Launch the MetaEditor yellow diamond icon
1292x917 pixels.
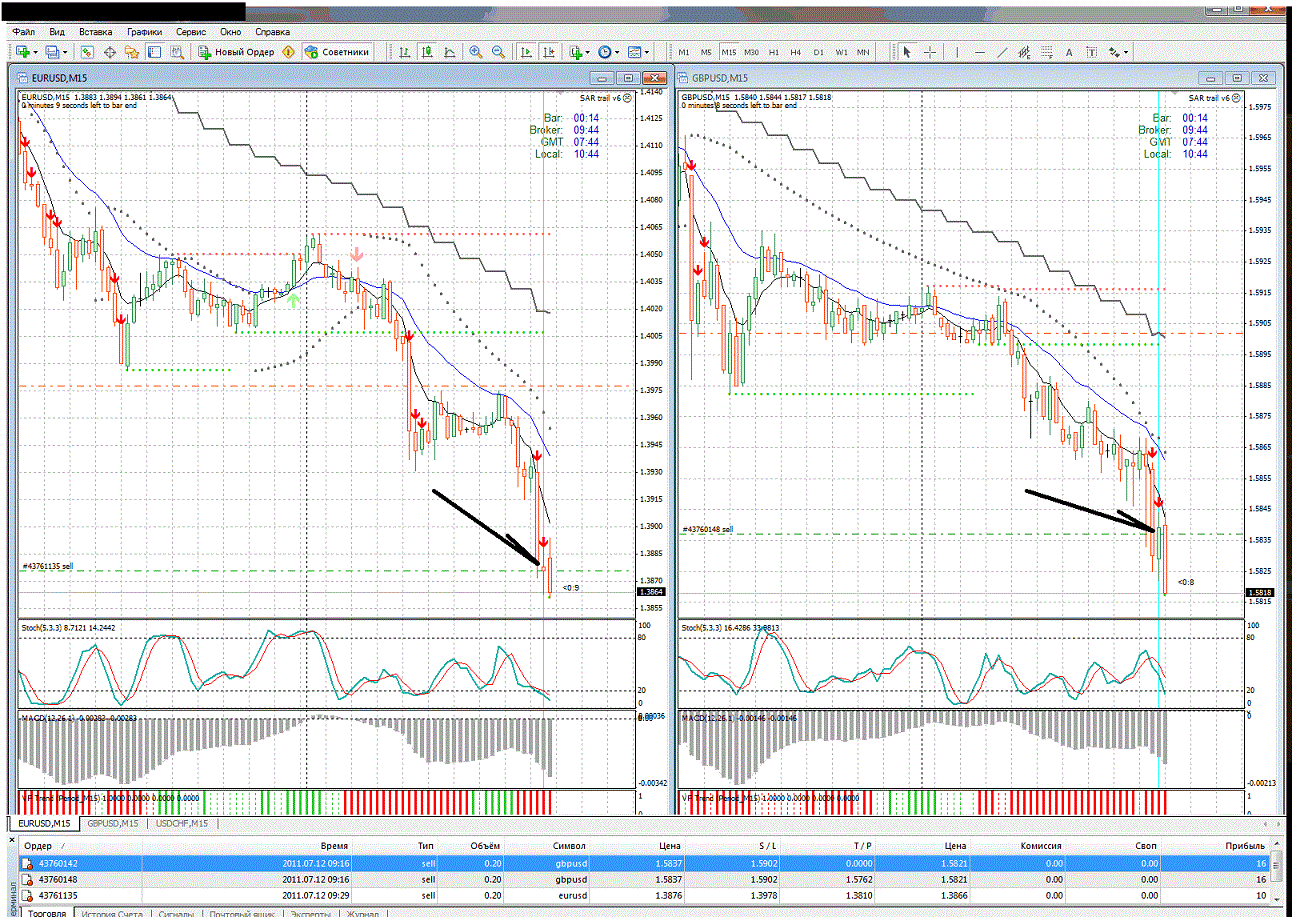pos(289,52)
